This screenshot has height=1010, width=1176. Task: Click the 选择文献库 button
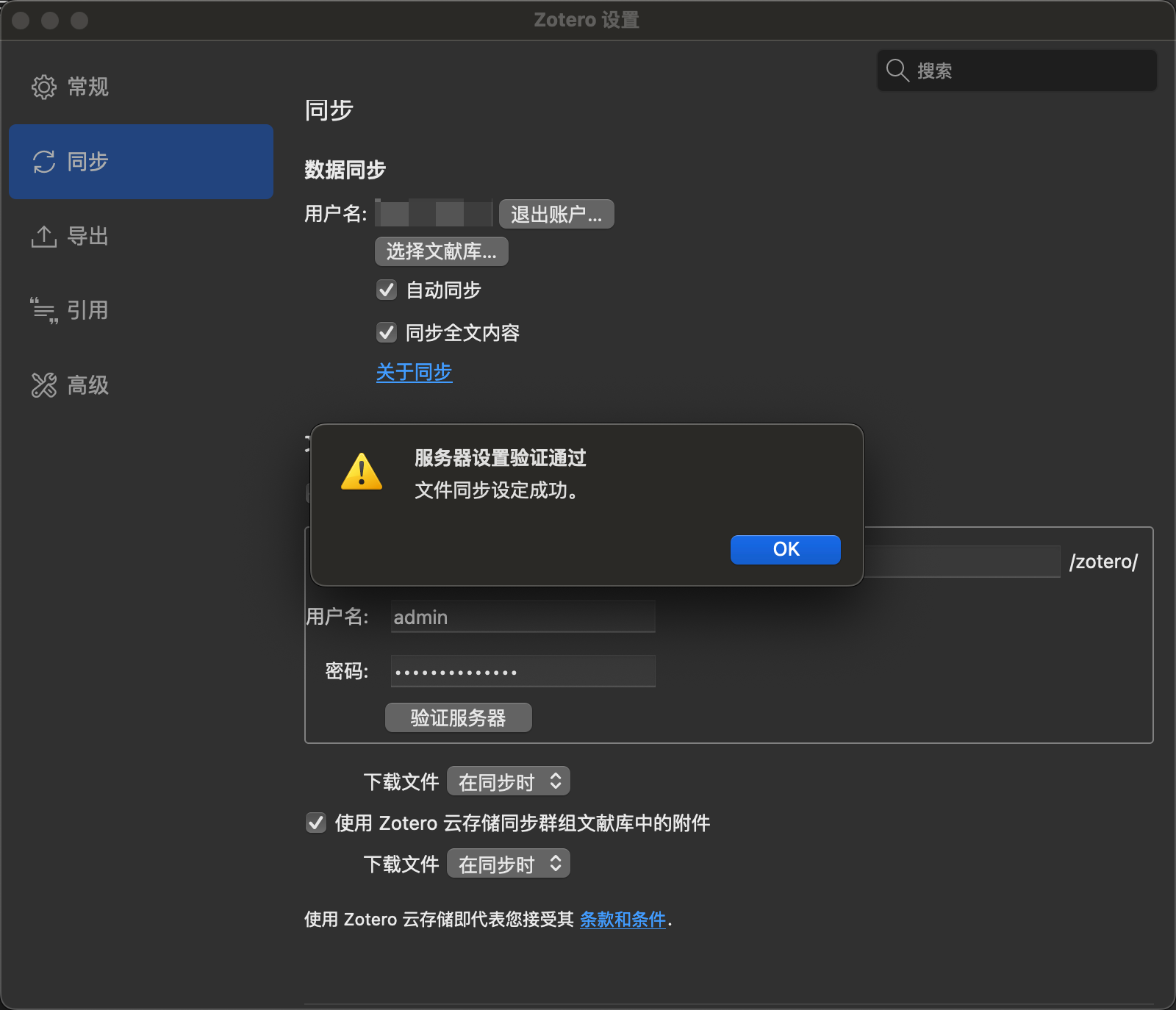(x=441, y=251)
